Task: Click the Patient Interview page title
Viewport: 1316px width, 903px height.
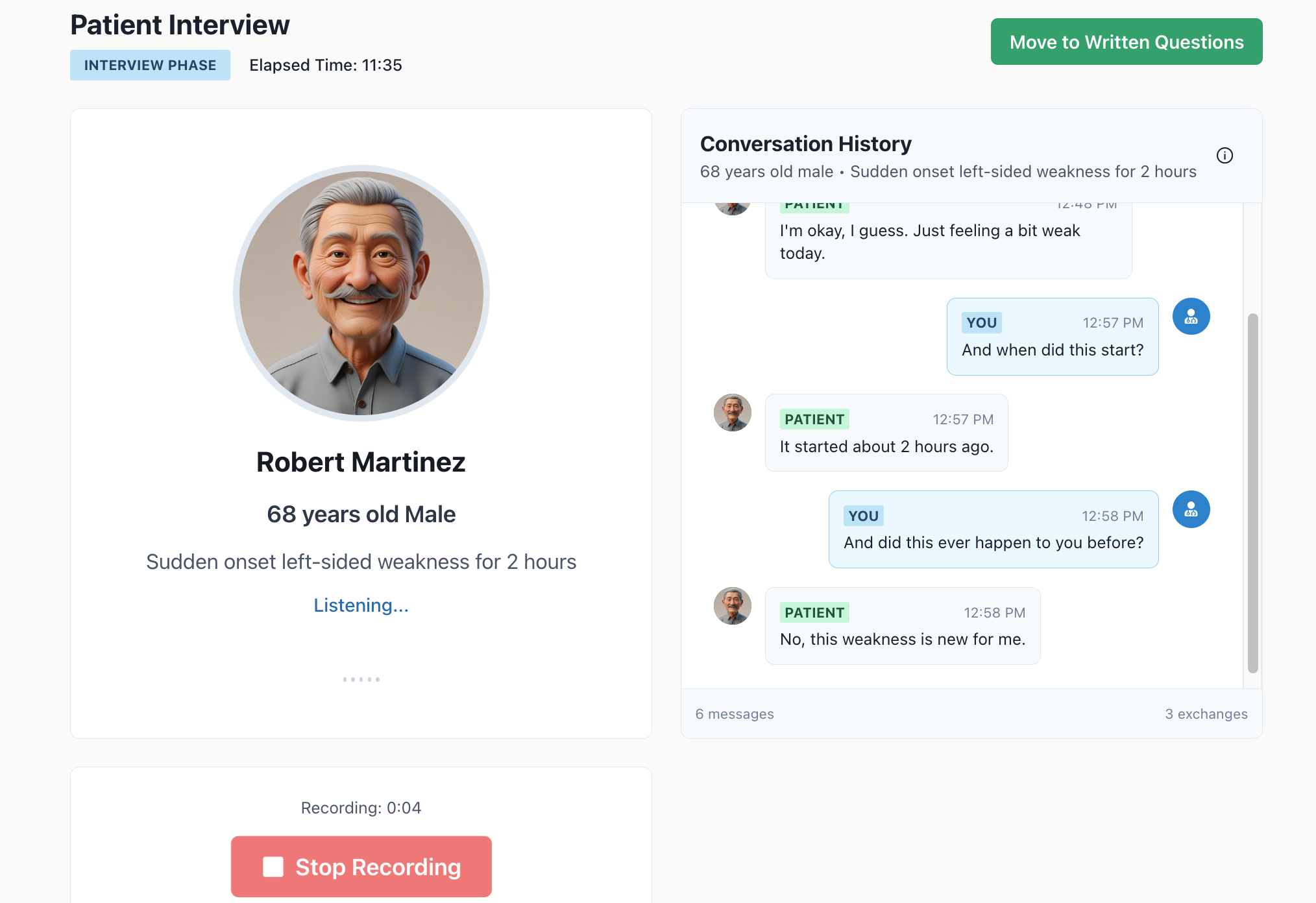Action: [180, 25]
